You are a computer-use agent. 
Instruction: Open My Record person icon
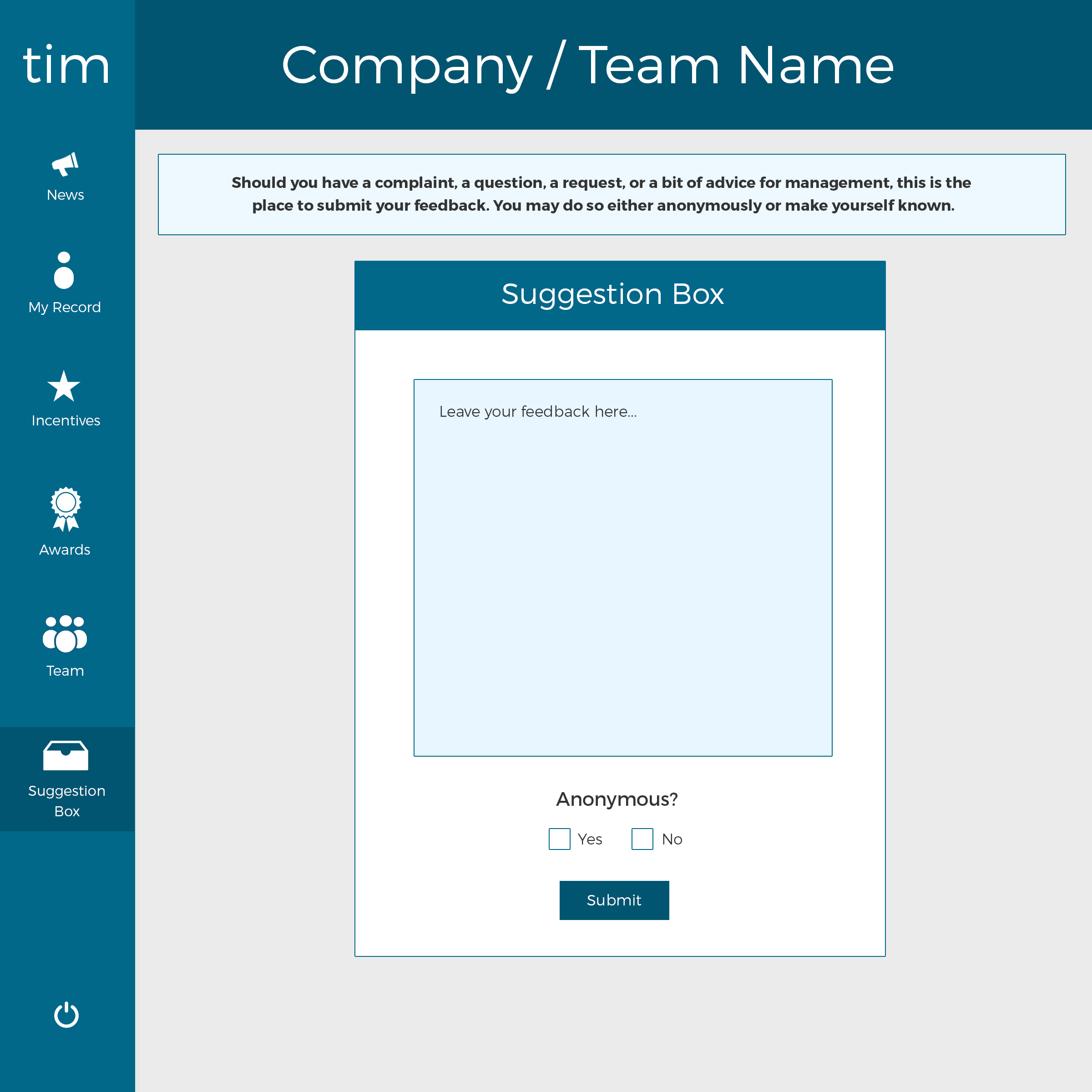click(64, 270)
